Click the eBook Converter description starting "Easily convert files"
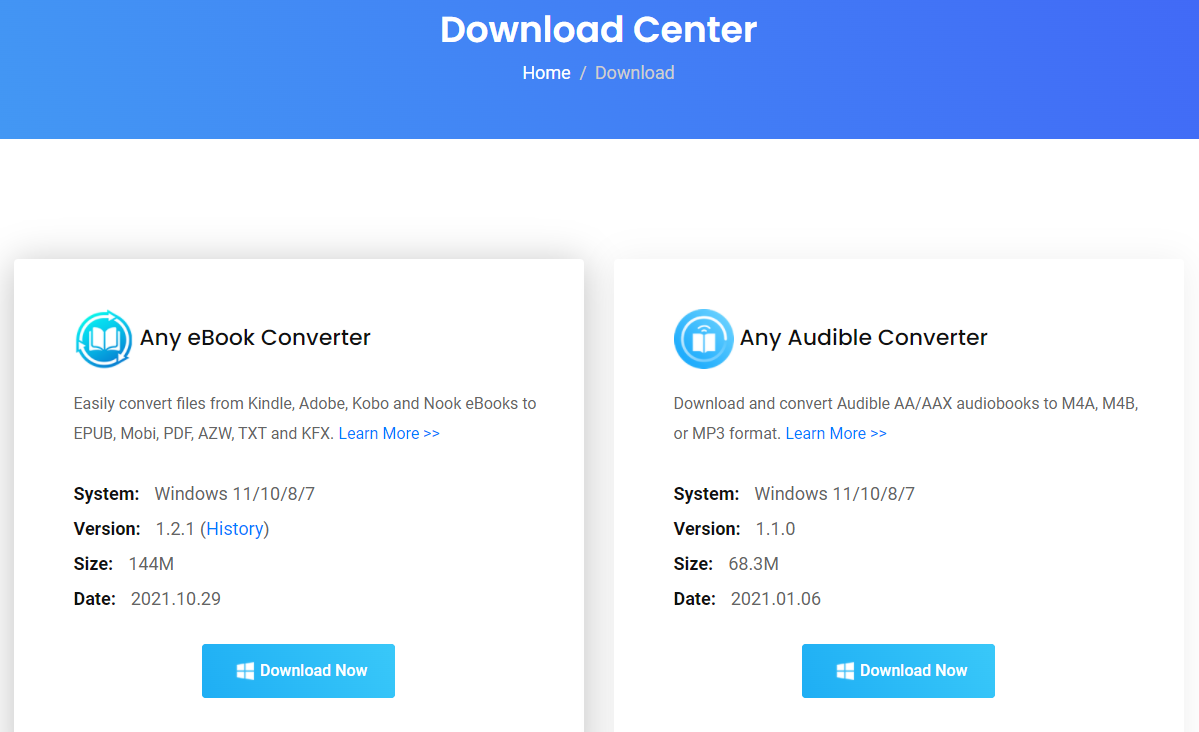The height and width of the screenshot is (732, 1199). click(x=305, y=418)
